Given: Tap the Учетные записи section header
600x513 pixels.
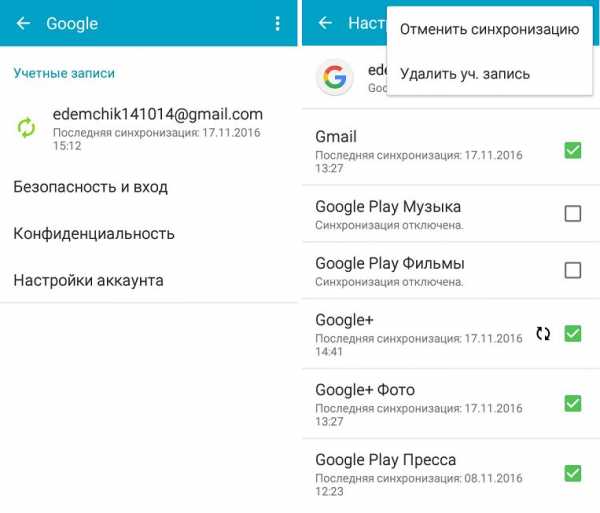Looking at the screenshot, I should (64, 73).
